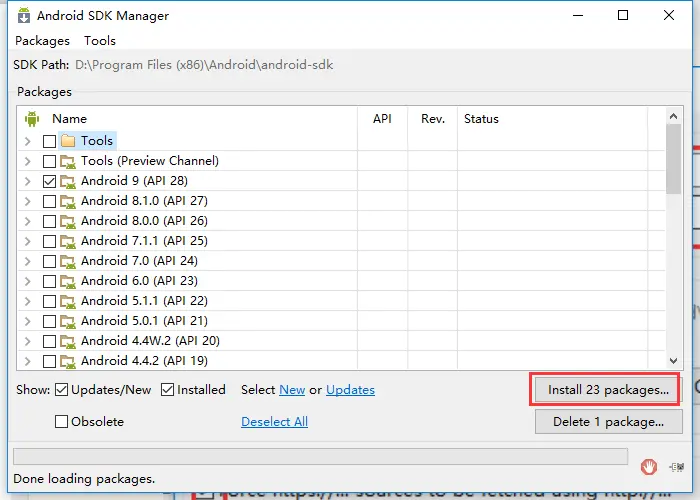The width and height of the screenshot is (700, 500).
Task: Click the package list scrollbar thumb
Action: [673, 159]
